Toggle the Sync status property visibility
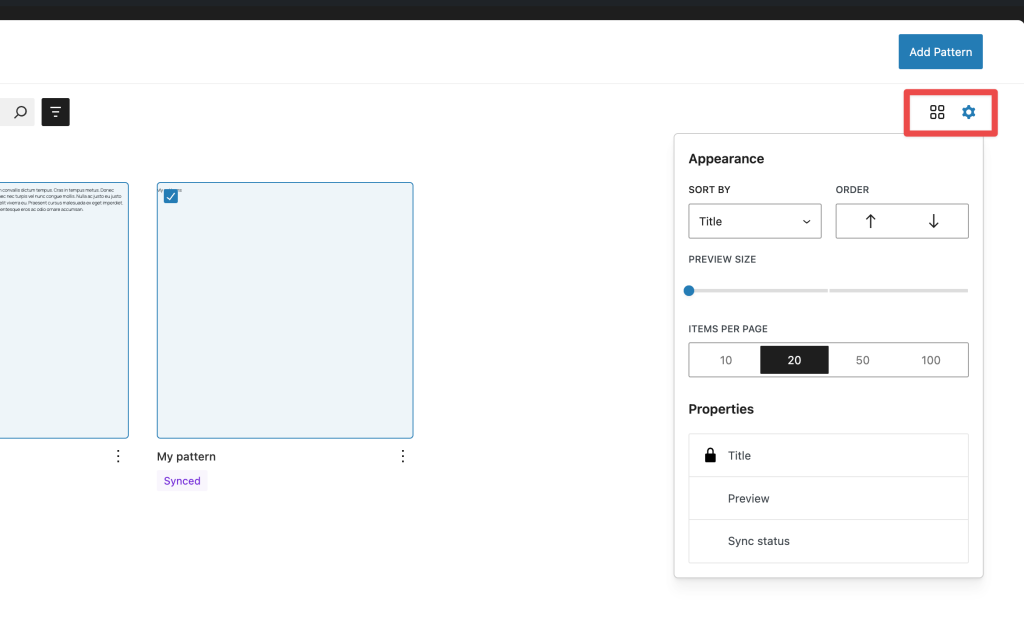The height and width of the screenshot is (640, 1024). tap(828, 541)
